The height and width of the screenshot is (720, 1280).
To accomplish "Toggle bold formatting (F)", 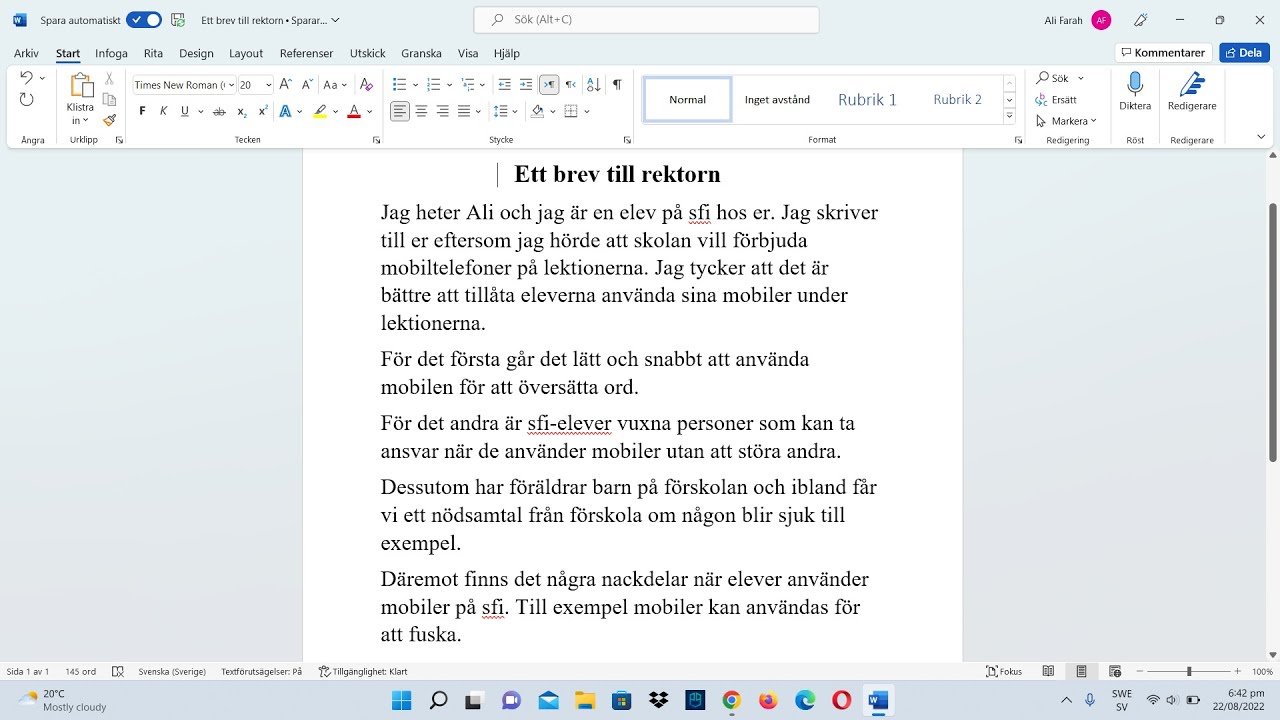I will 142,111.
